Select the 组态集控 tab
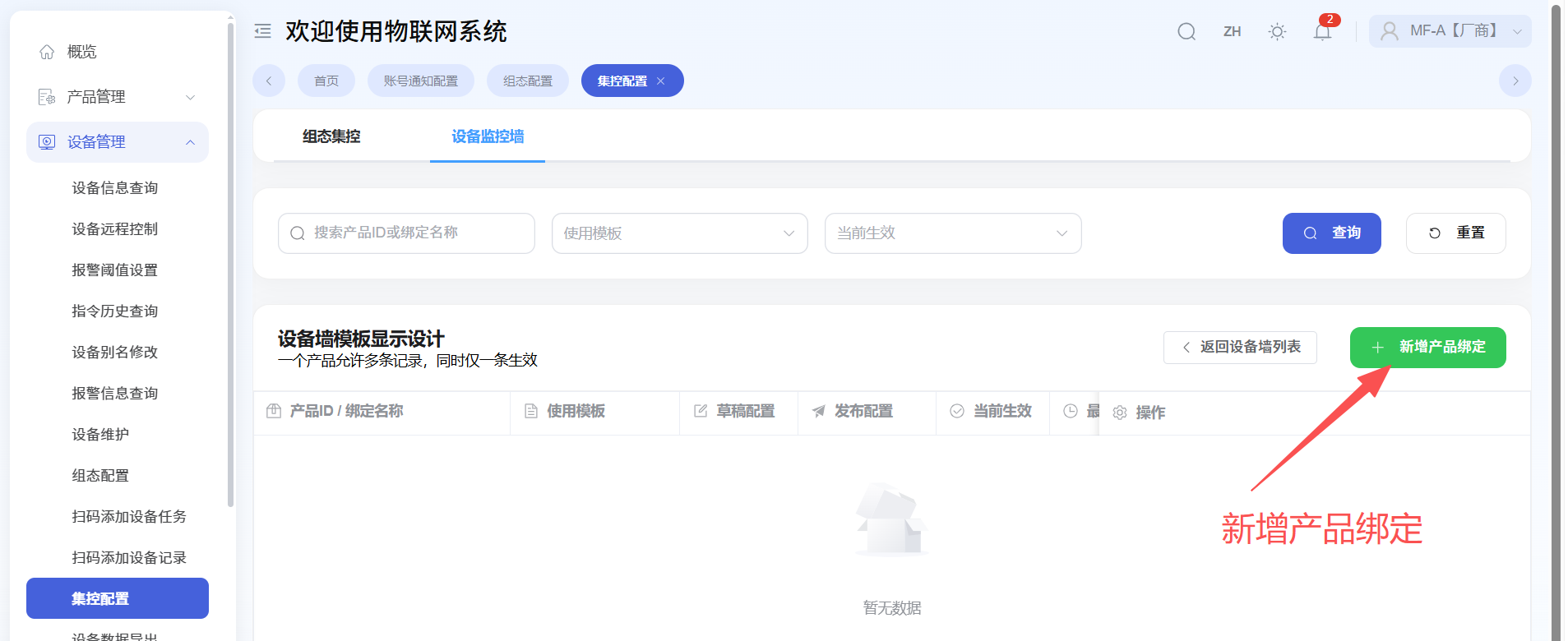 tap(331, 136)
